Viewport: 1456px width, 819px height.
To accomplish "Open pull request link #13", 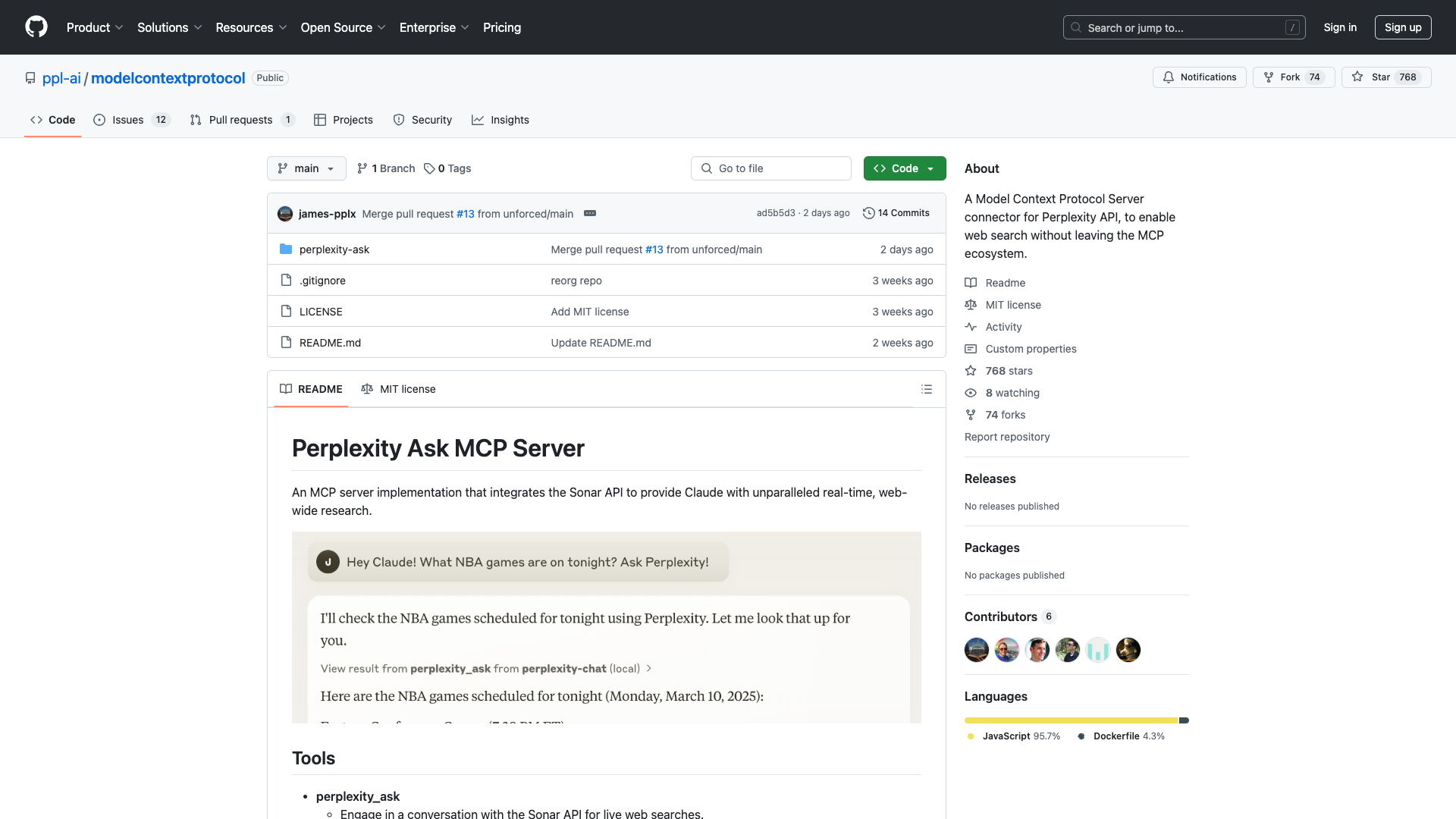I will (x=465, y=214).
